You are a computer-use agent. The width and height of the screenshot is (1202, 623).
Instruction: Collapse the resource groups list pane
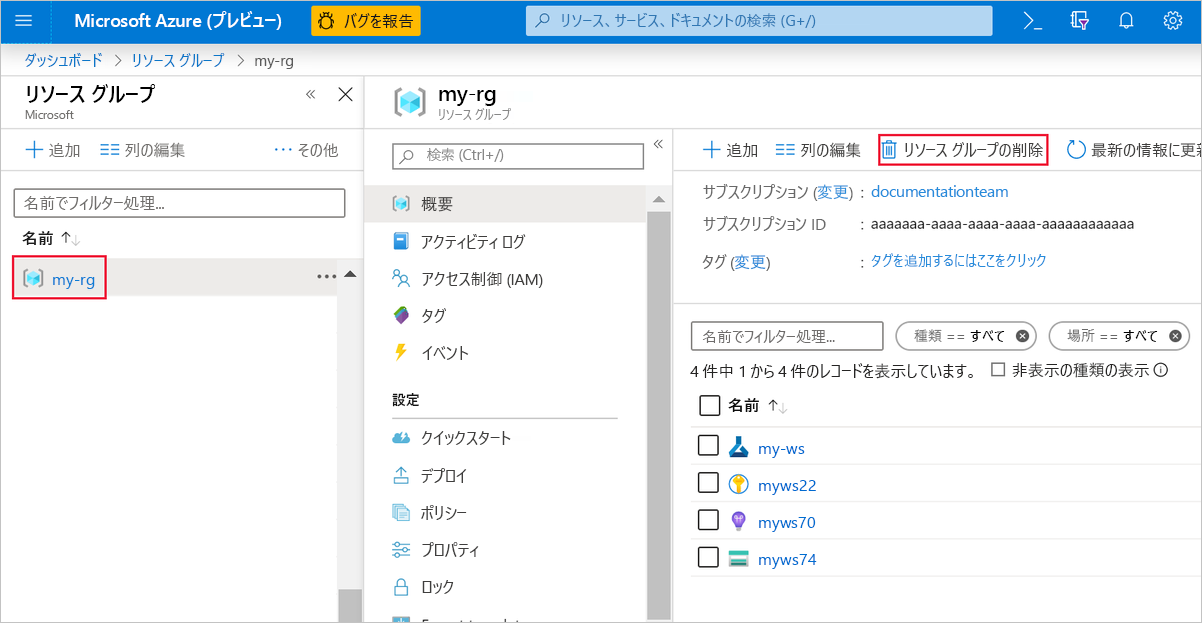tap(310, 94)
